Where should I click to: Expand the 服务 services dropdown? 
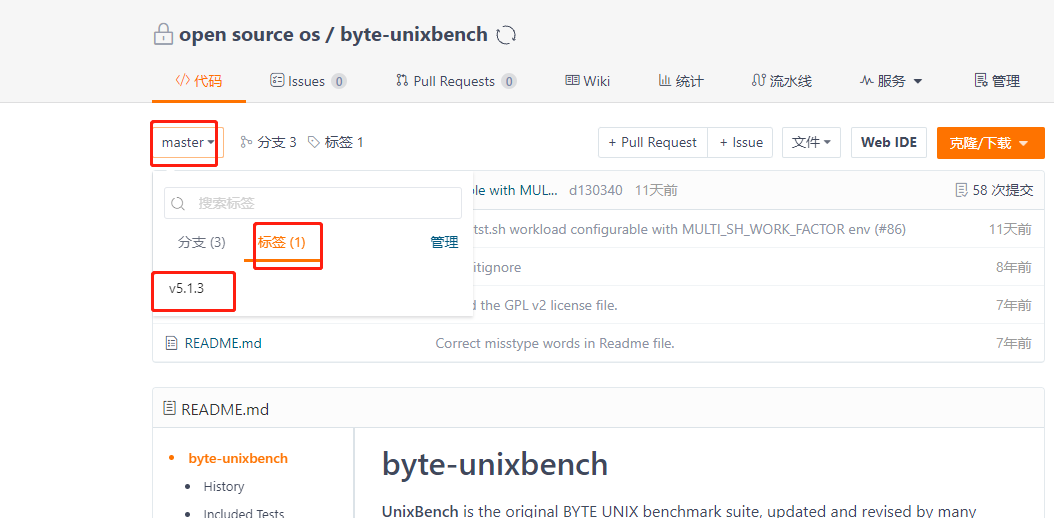891,81
